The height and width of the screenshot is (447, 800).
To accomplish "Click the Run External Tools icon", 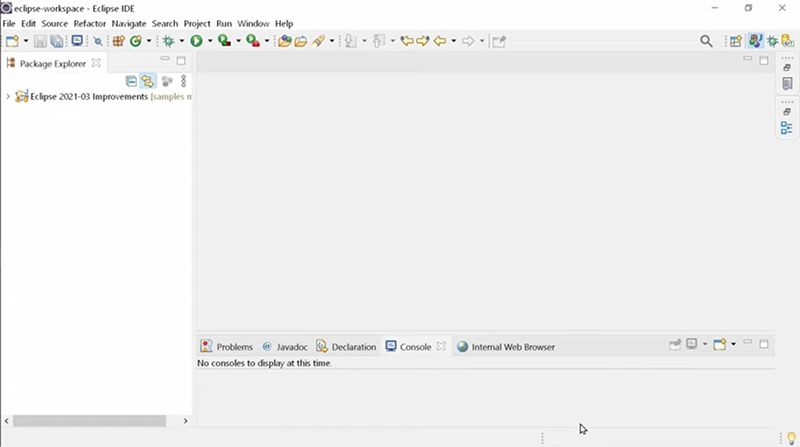I will [253, 41].
